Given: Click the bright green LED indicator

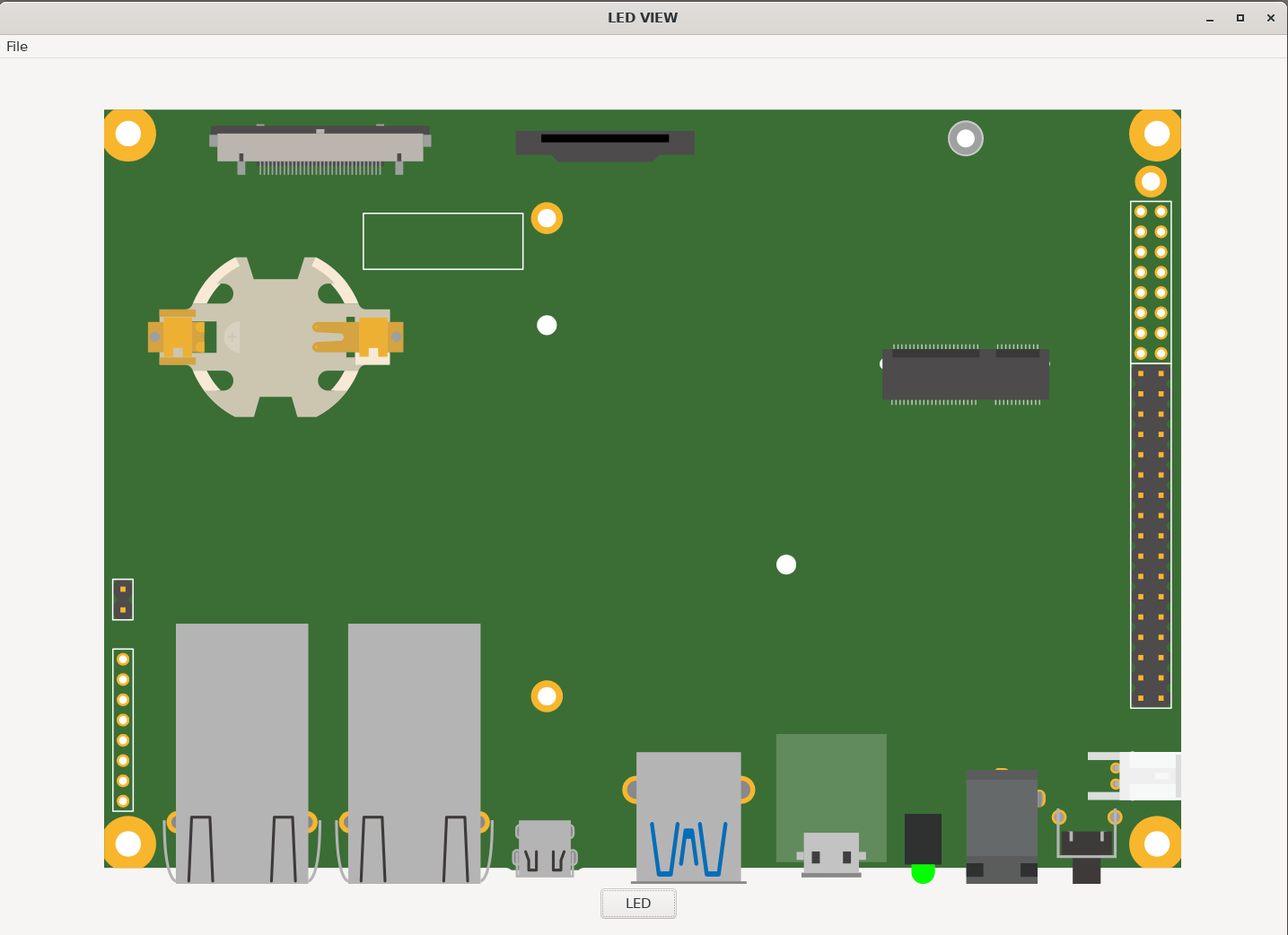Looking at the screenshot, I should coord(923,873).
